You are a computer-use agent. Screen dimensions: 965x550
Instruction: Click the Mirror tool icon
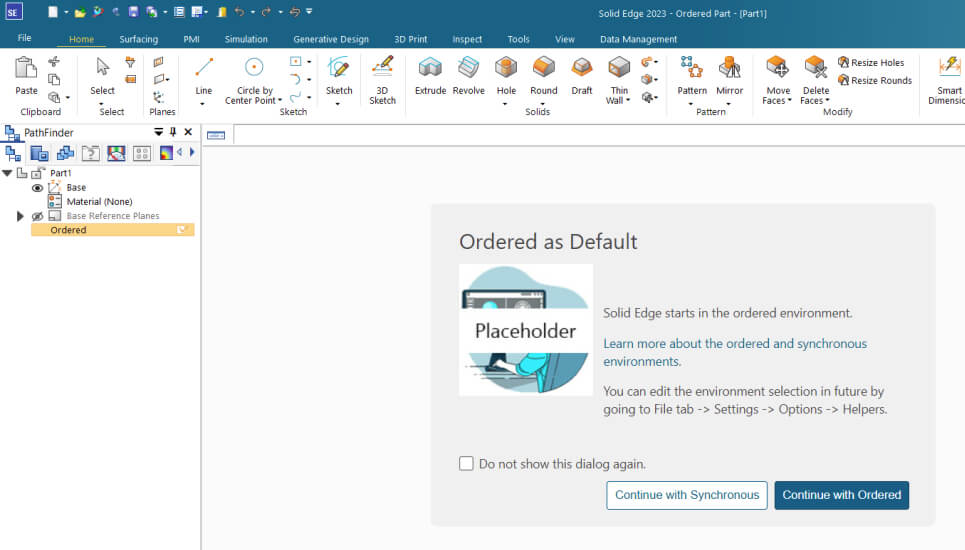[730, 74]
